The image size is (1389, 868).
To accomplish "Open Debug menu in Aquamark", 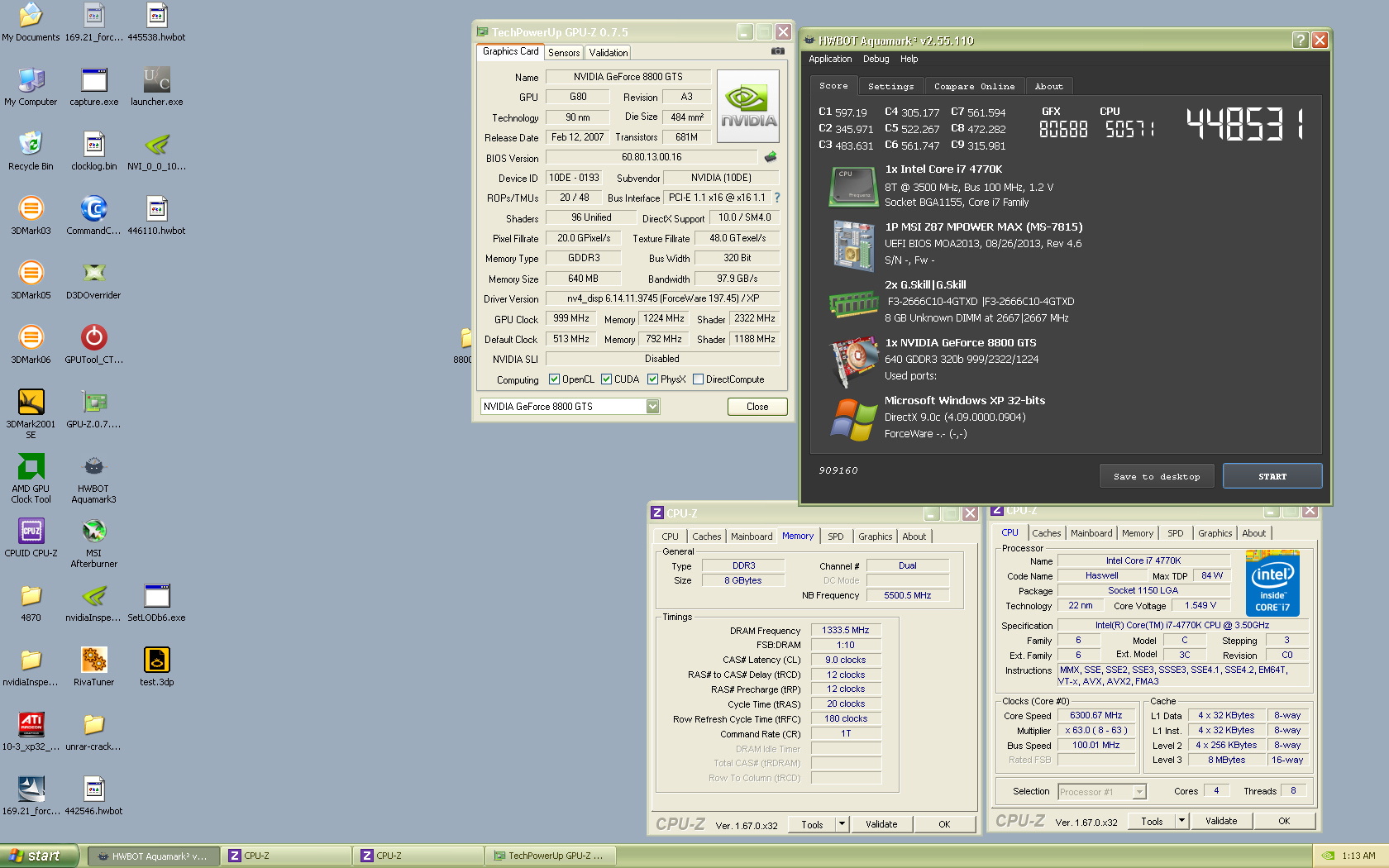I will point(876,60).
